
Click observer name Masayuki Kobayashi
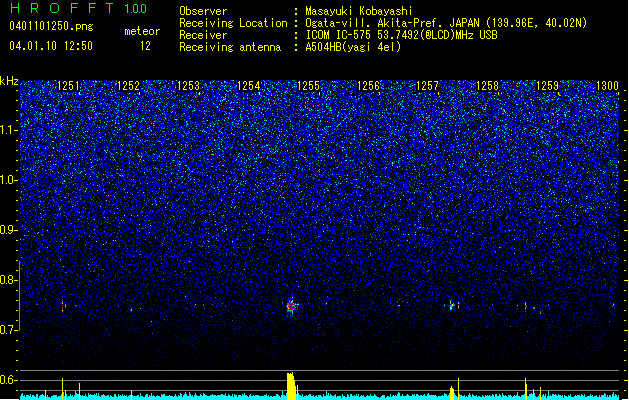tap(359, 11)
